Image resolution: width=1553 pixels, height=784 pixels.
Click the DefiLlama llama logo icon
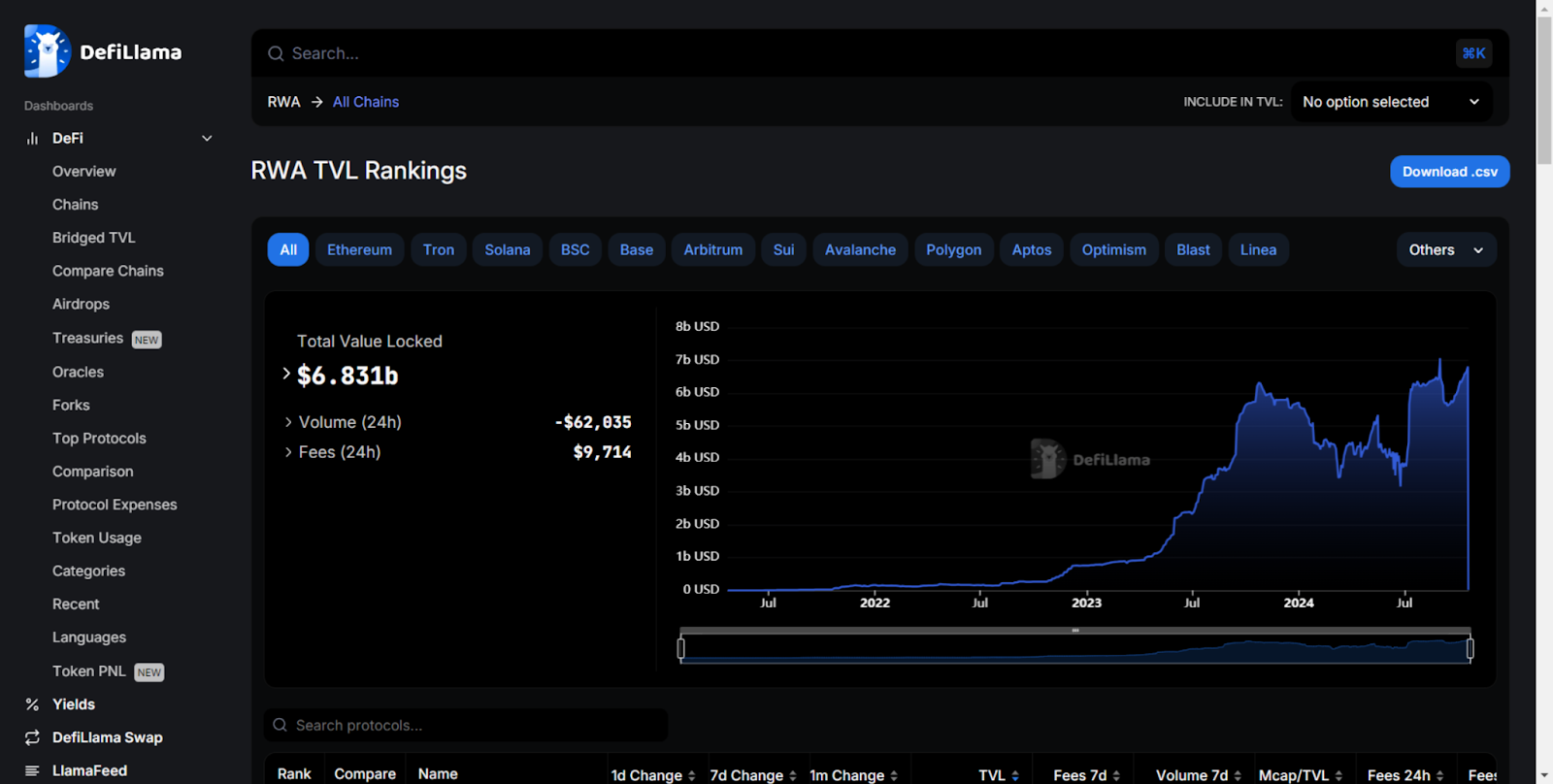(x=47, y=51)
